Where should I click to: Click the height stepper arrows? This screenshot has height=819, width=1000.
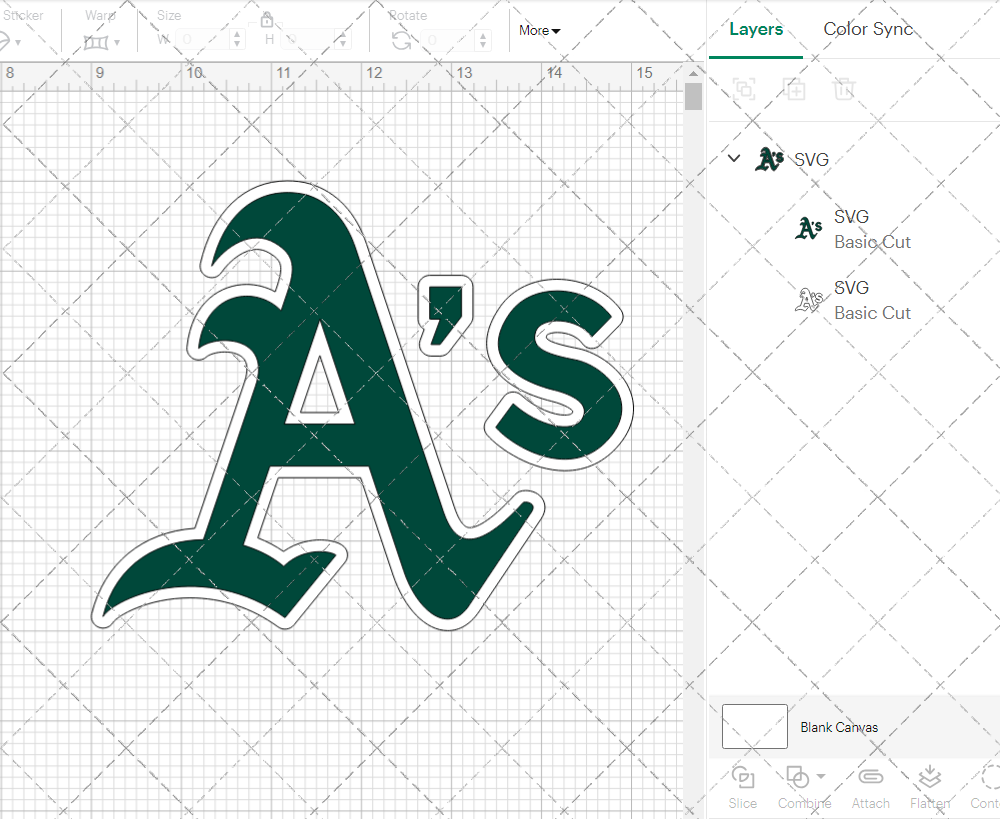[342, 40]
